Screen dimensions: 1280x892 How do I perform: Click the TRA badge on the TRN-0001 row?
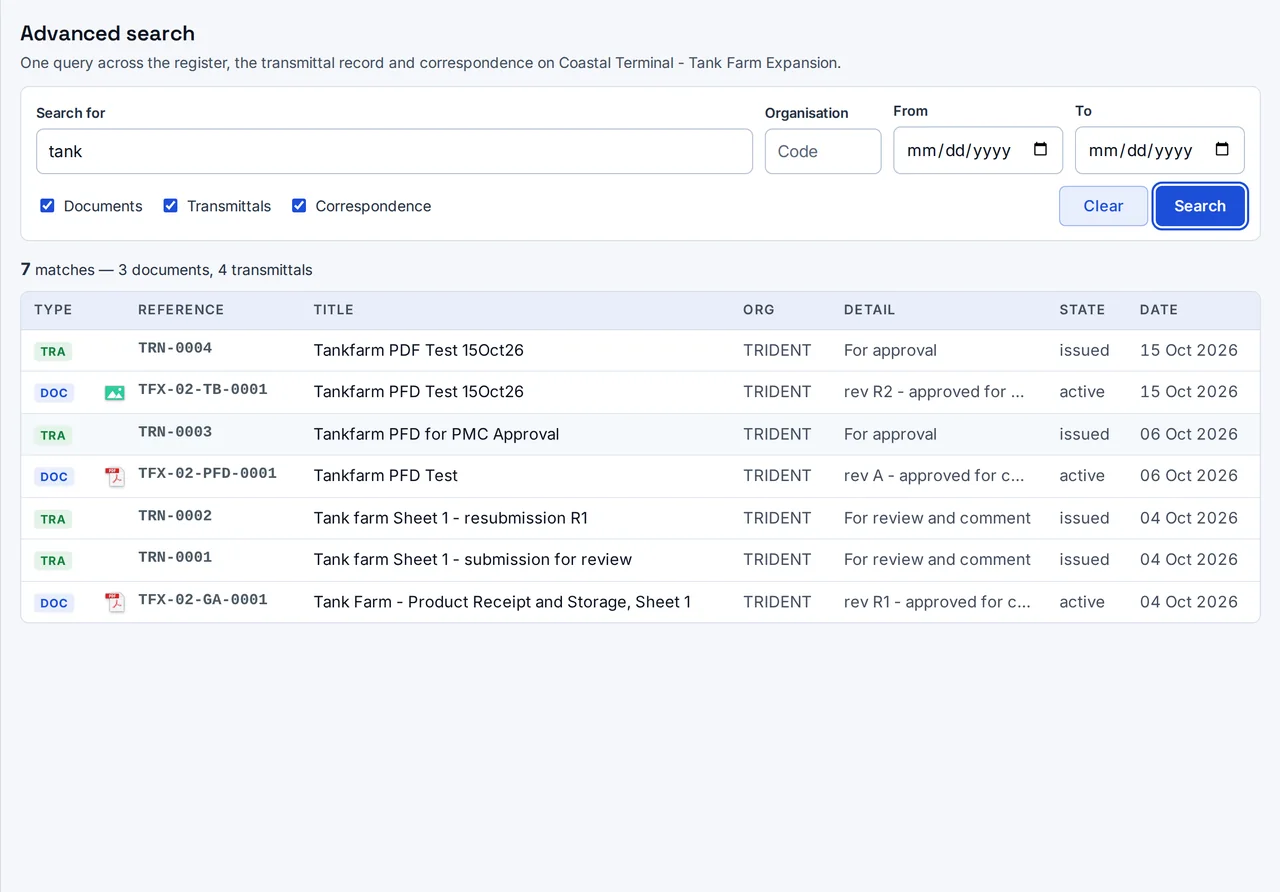click(53, 561)
